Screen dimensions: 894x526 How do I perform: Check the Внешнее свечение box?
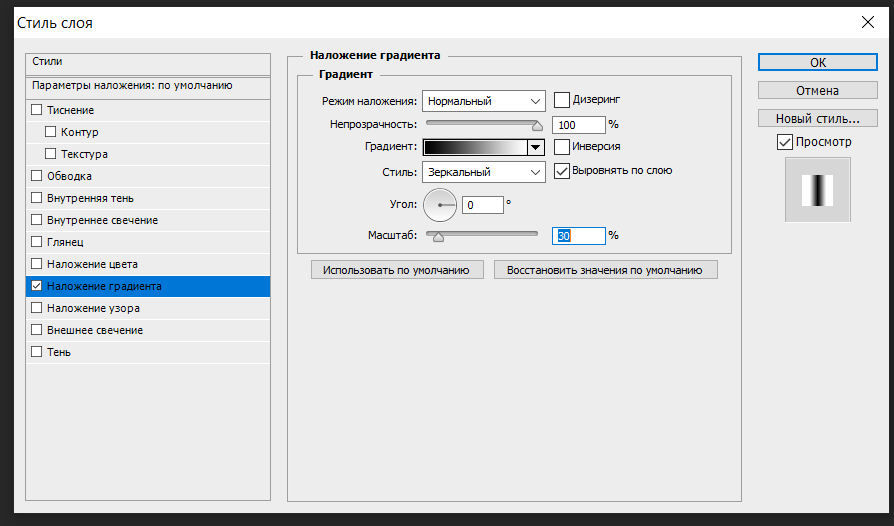pyautogui.click(x=36, y=330)
